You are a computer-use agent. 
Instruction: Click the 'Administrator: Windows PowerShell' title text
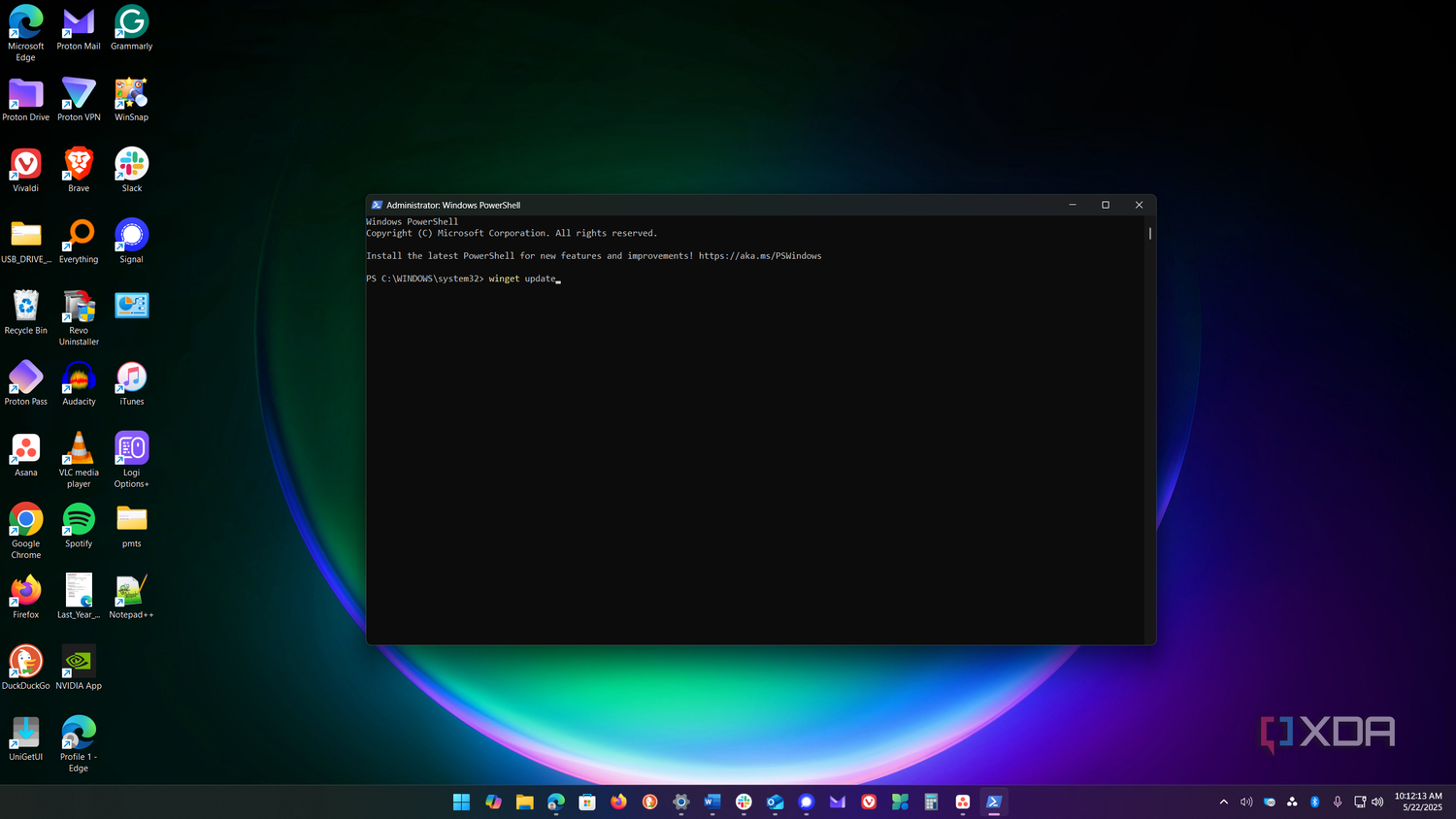(x=453, y=205)
